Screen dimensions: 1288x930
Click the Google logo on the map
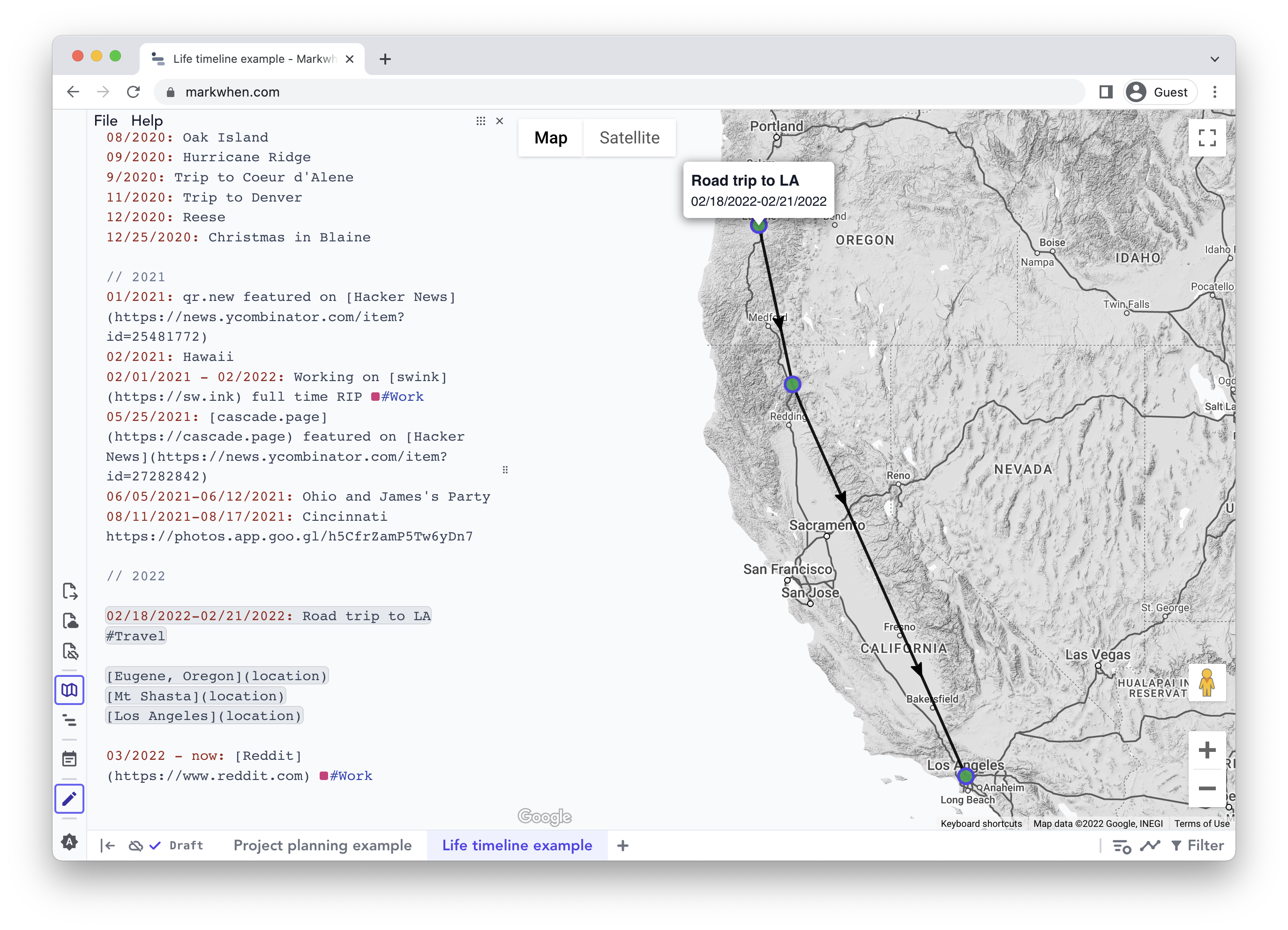pos(544,817)
